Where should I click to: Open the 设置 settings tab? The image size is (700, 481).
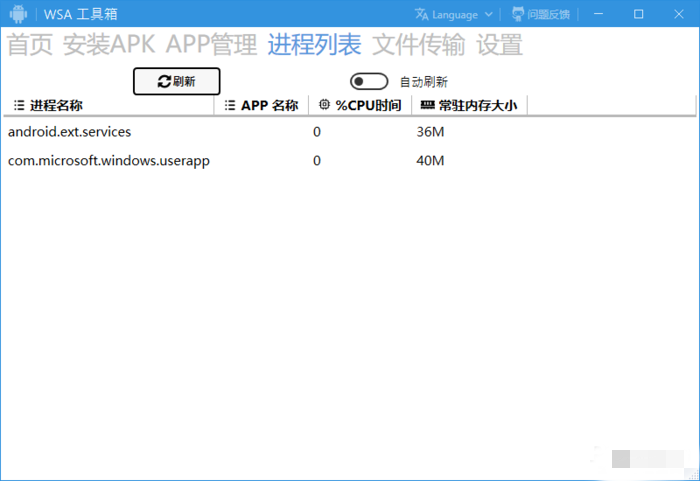pyautogui.click(x=499, y=45)
